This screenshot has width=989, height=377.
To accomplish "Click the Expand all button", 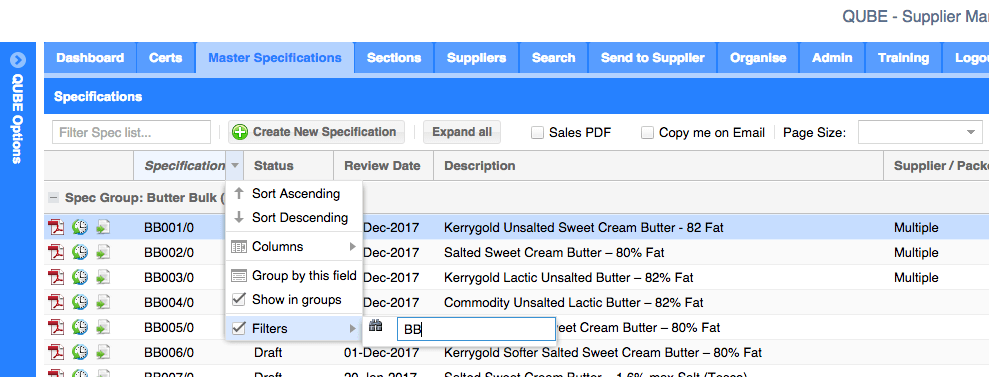I will [462, 132].
